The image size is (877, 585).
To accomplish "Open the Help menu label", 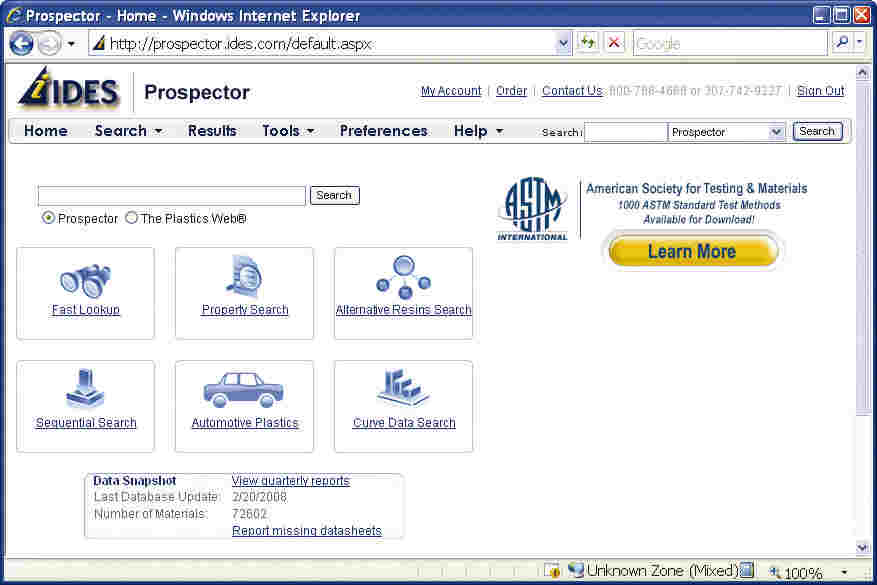I will pyautogui.click(x=470, y=131).
